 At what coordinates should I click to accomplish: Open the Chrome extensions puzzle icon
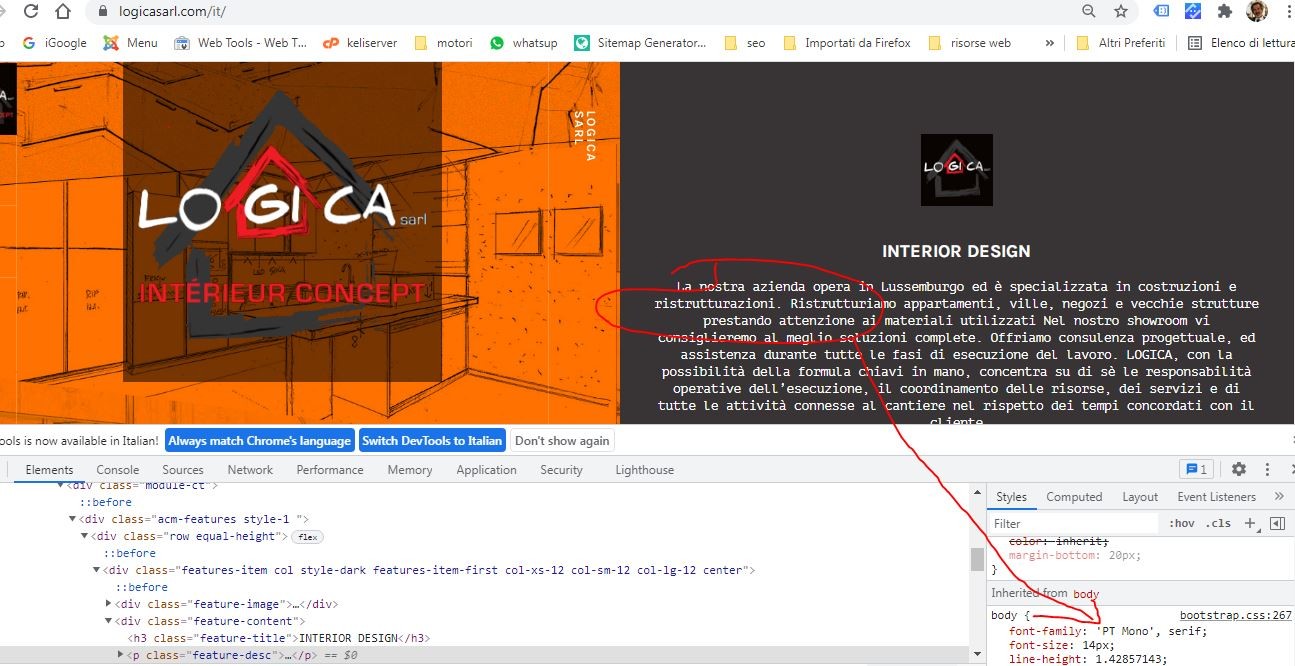1225,11
